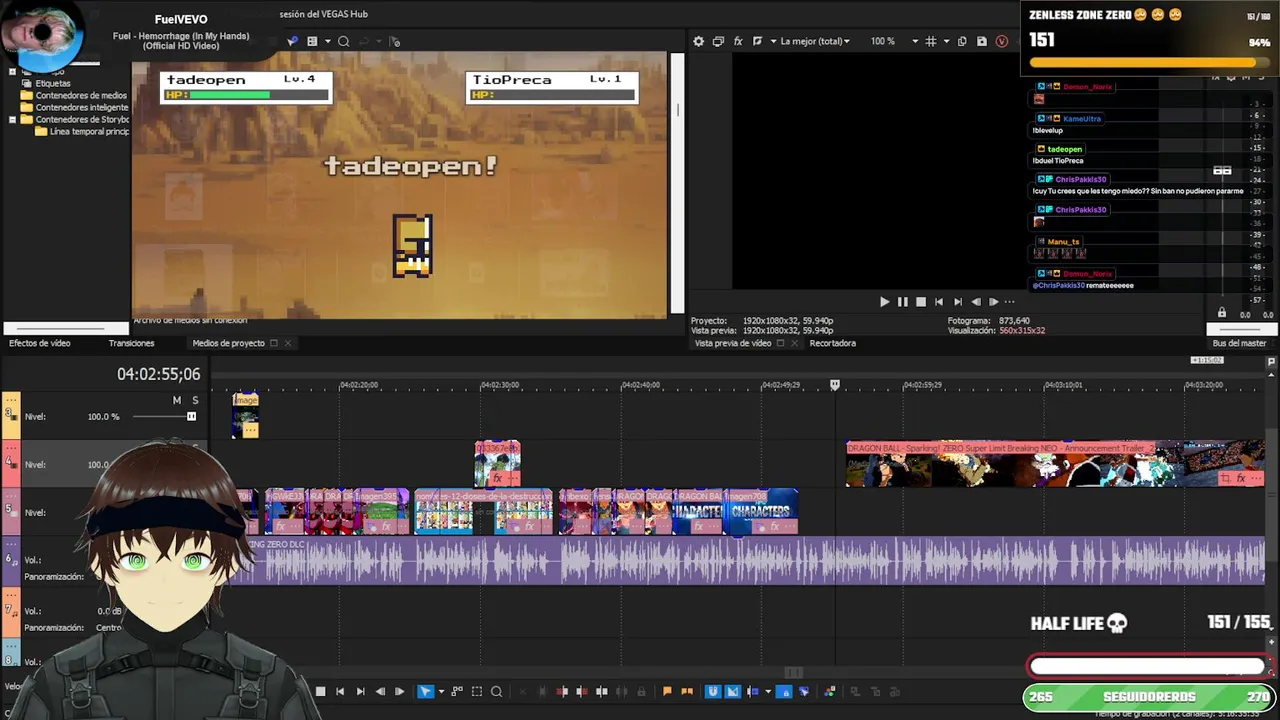
Task: Select Vista previa de vídeo tab
Action: click(x=733, y=343)
